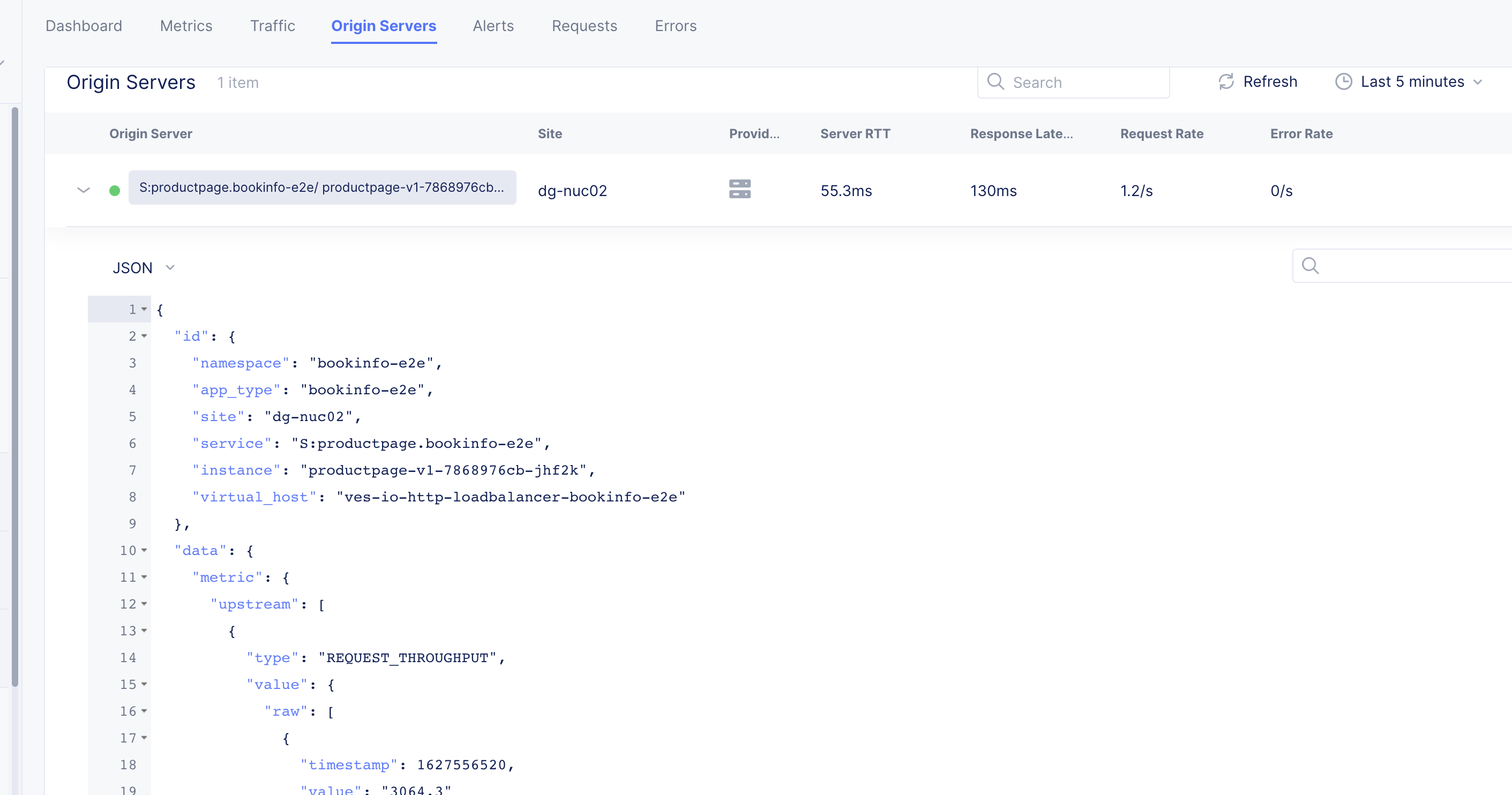Screen dimensions: 1512x795
Task: Click the S:productpage.bookinfo-e2e origin server label
Action: (321, 187)
